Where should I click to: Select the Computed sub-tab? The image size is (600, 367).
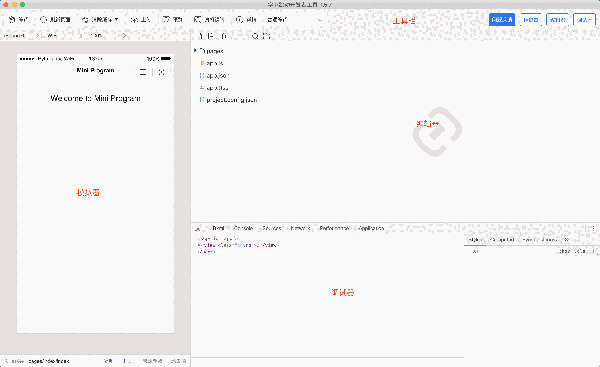[x=503, y=240]
